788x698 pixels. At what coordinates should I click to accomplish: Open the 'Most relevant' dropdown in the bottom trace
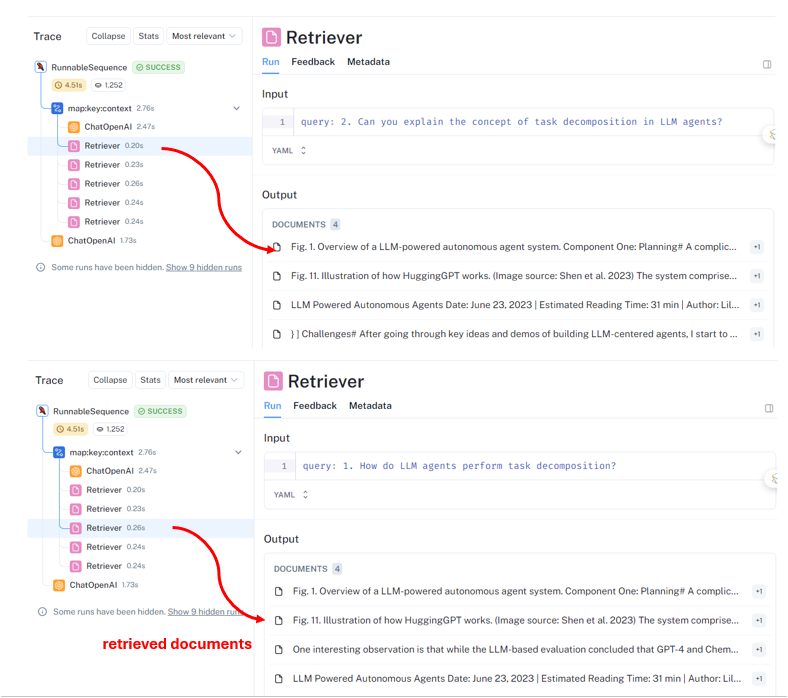206,380
